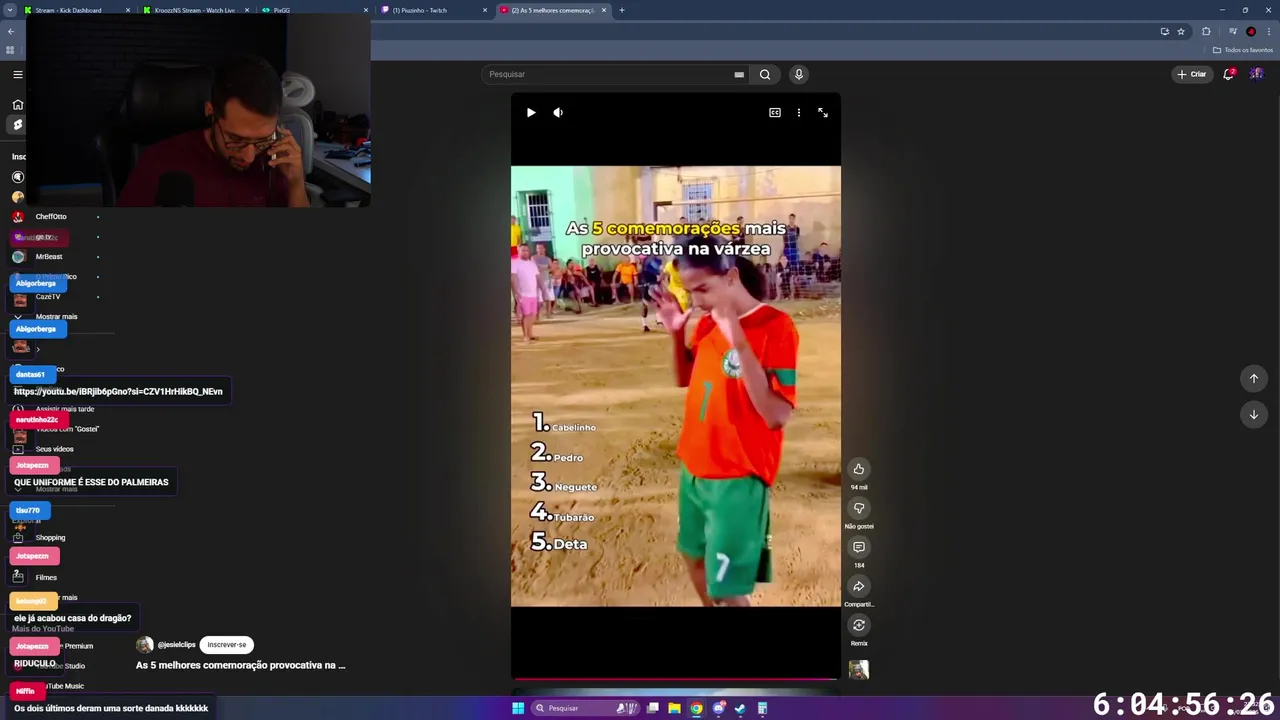
Task: Open Discord from the taskbar
Action: (718, 708)
